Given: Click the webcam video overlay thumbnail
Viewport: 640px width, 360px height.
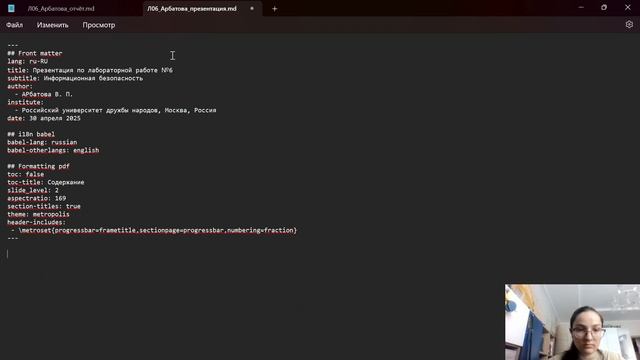Looking at the screenshot, I should [572, 322].
